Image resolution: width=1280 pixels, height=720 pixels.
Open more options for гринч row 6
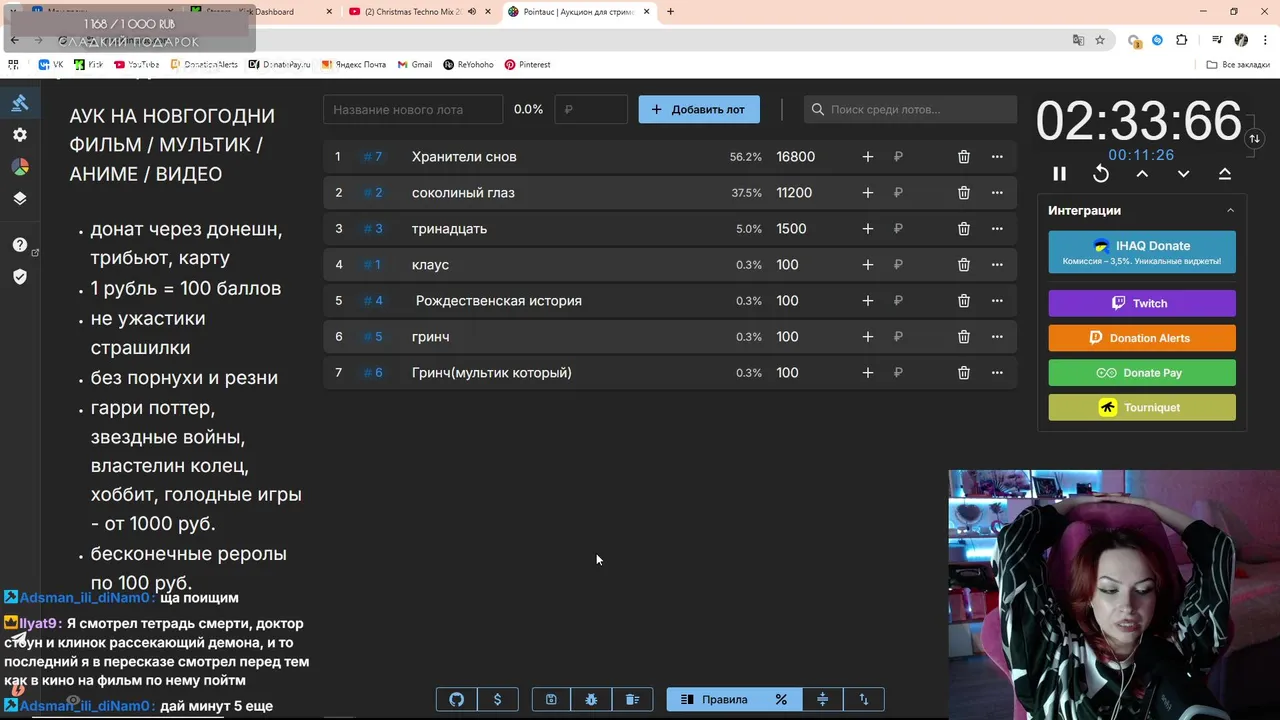(997, 337)
